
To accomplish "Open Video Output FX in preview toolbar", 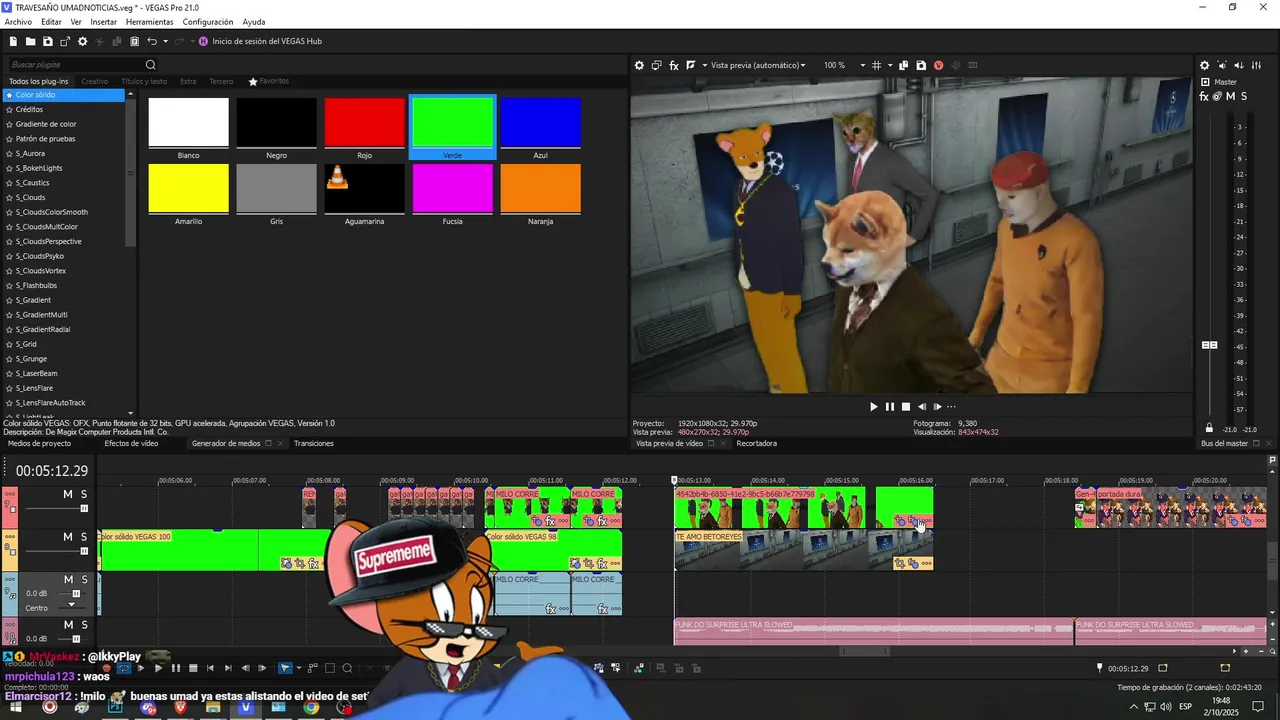I will [x=674, y=65].
